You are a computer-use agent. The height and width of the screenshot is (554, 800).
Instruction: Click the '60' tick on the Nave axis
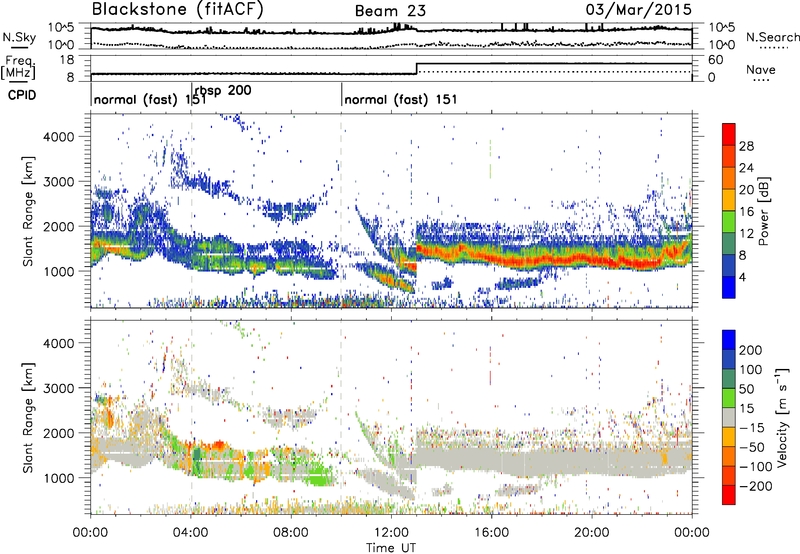pyautogui.click(x=716, y=60)
